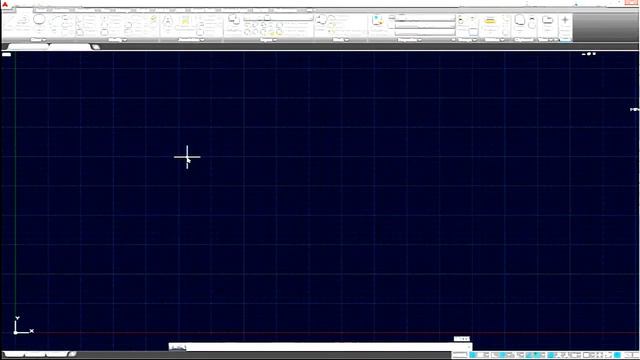Click the Paste clipboard icon
Viewport: 640px width, 360px height.
(519, 20)
